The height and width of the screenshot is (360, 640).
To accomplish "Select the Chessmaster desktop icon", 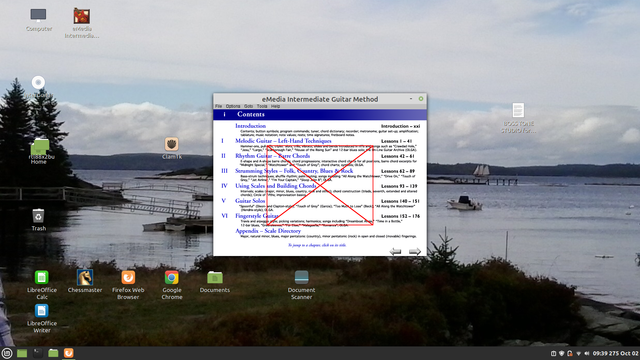I will coord(85,281).
